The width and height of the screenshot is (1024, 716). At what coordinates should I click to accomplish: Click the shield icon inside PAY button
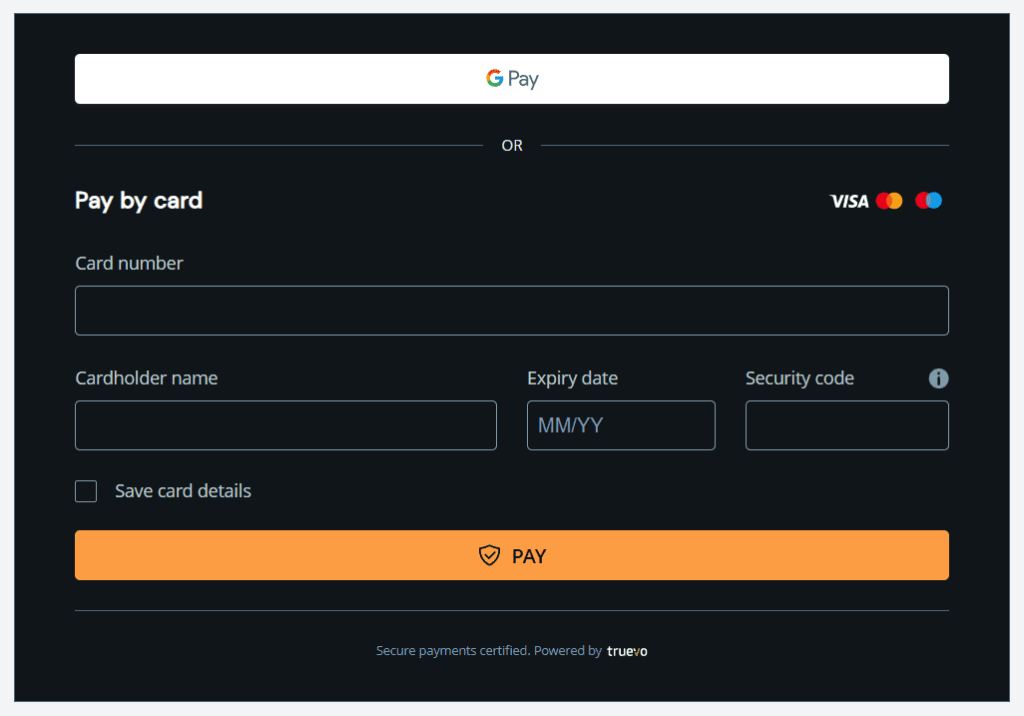tap(489, 555)
